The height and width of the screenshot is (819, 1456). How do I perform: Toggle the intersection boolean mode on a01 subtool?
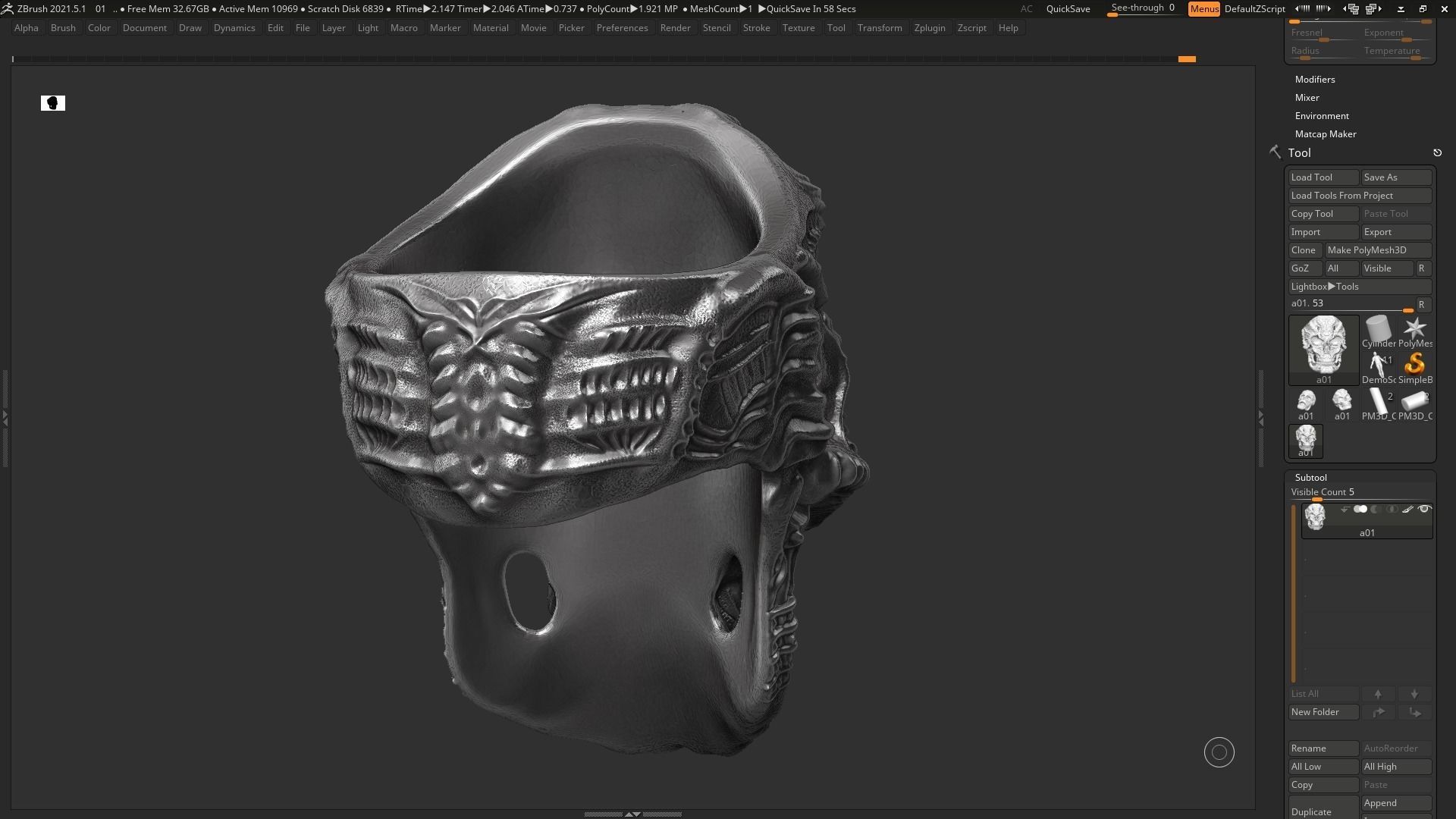click(1392, 510)
